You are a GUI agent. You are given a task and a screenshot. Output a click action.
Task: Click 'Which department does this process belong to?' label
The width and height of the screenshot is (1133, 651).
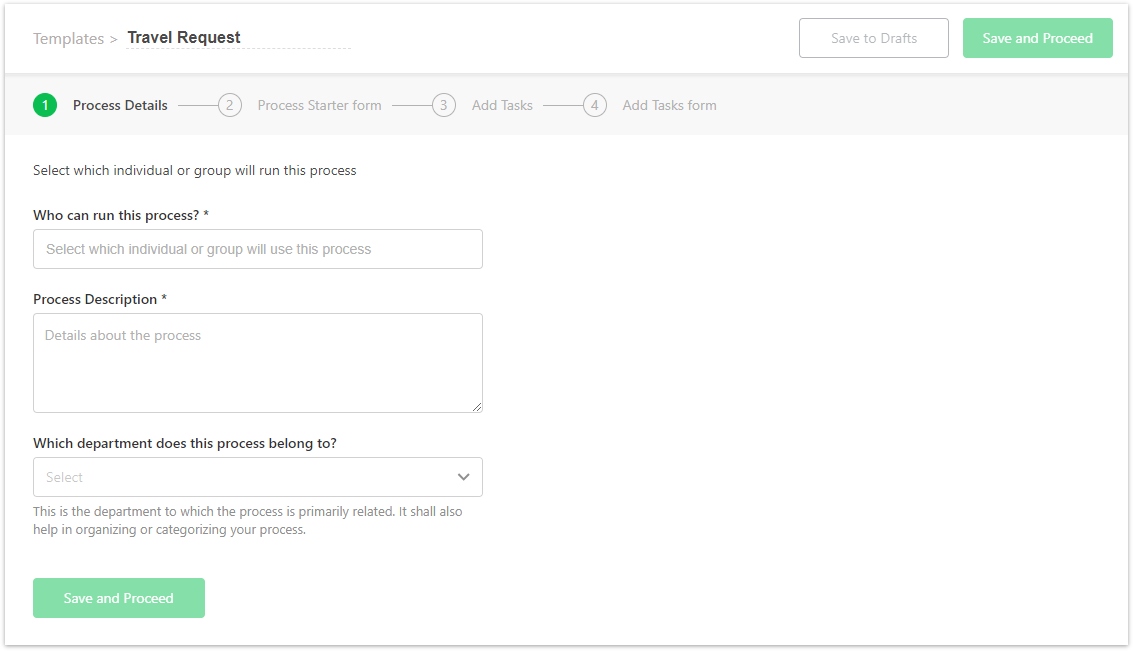[185, 444]
